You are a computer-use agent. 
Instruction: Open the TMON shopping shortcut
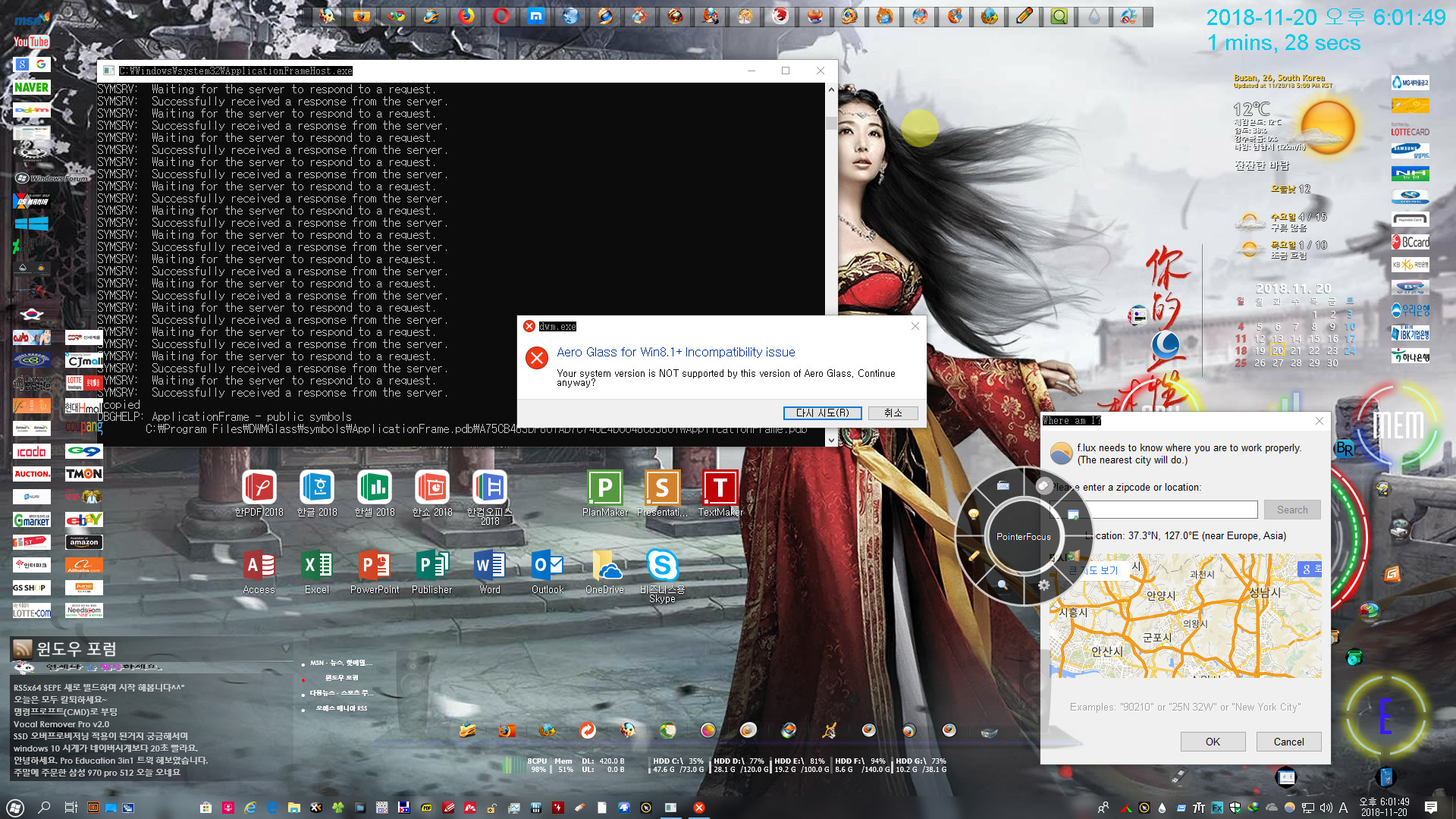coord(83,474)
